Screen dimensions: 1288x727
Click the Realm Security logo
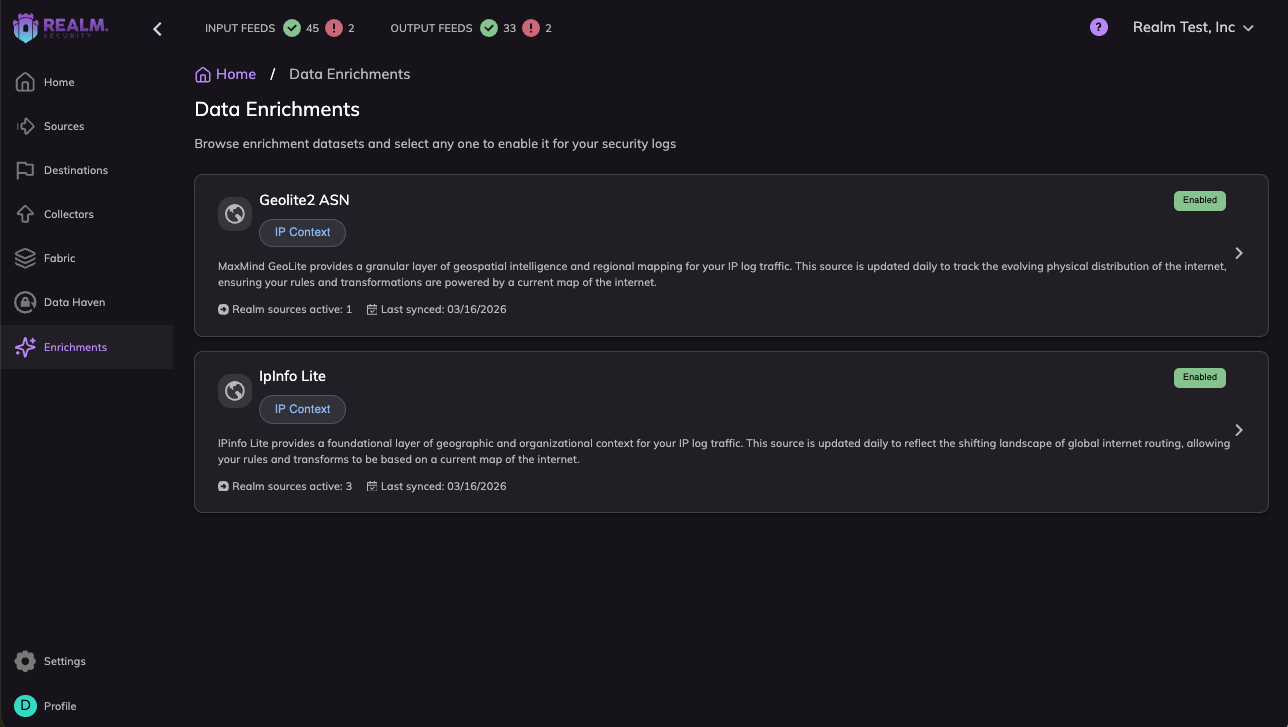click(62, 27)
